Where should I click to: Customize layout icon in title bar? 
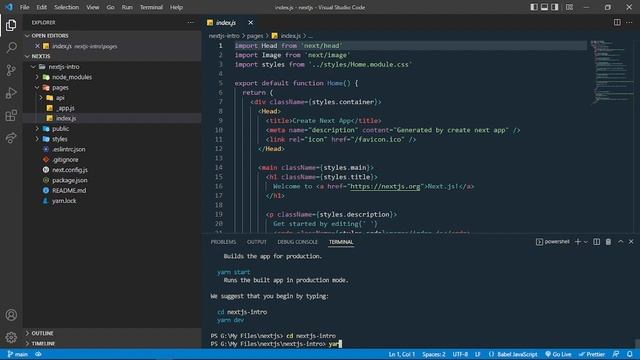coord(569,7)
